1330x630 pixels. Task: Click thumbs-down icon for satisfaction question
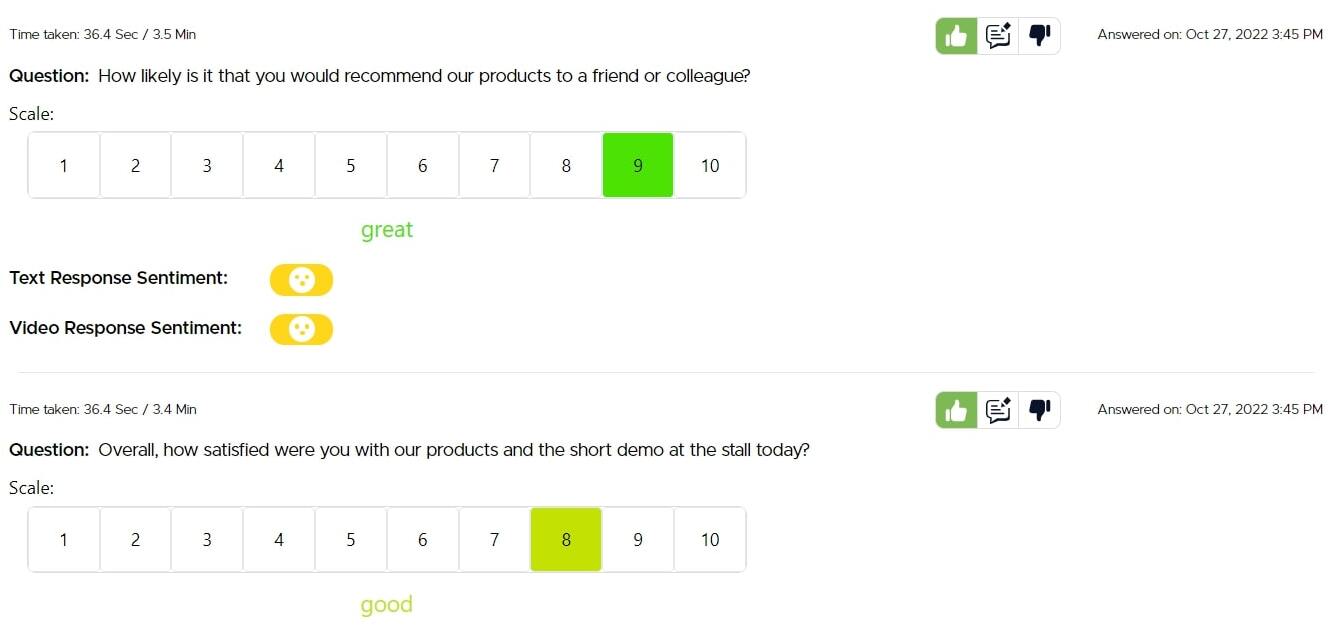coord(1039,410)
